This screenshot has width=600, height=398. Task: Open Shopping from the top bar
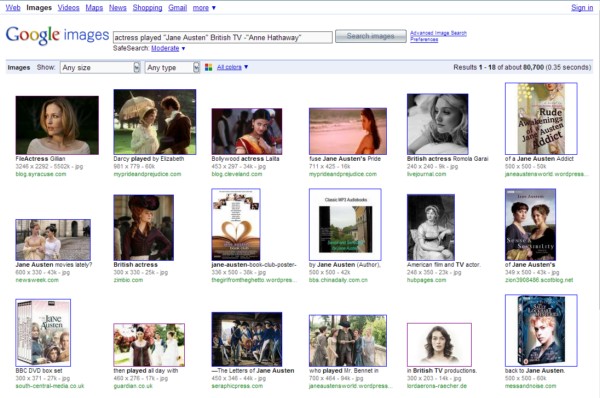point(147,8)
